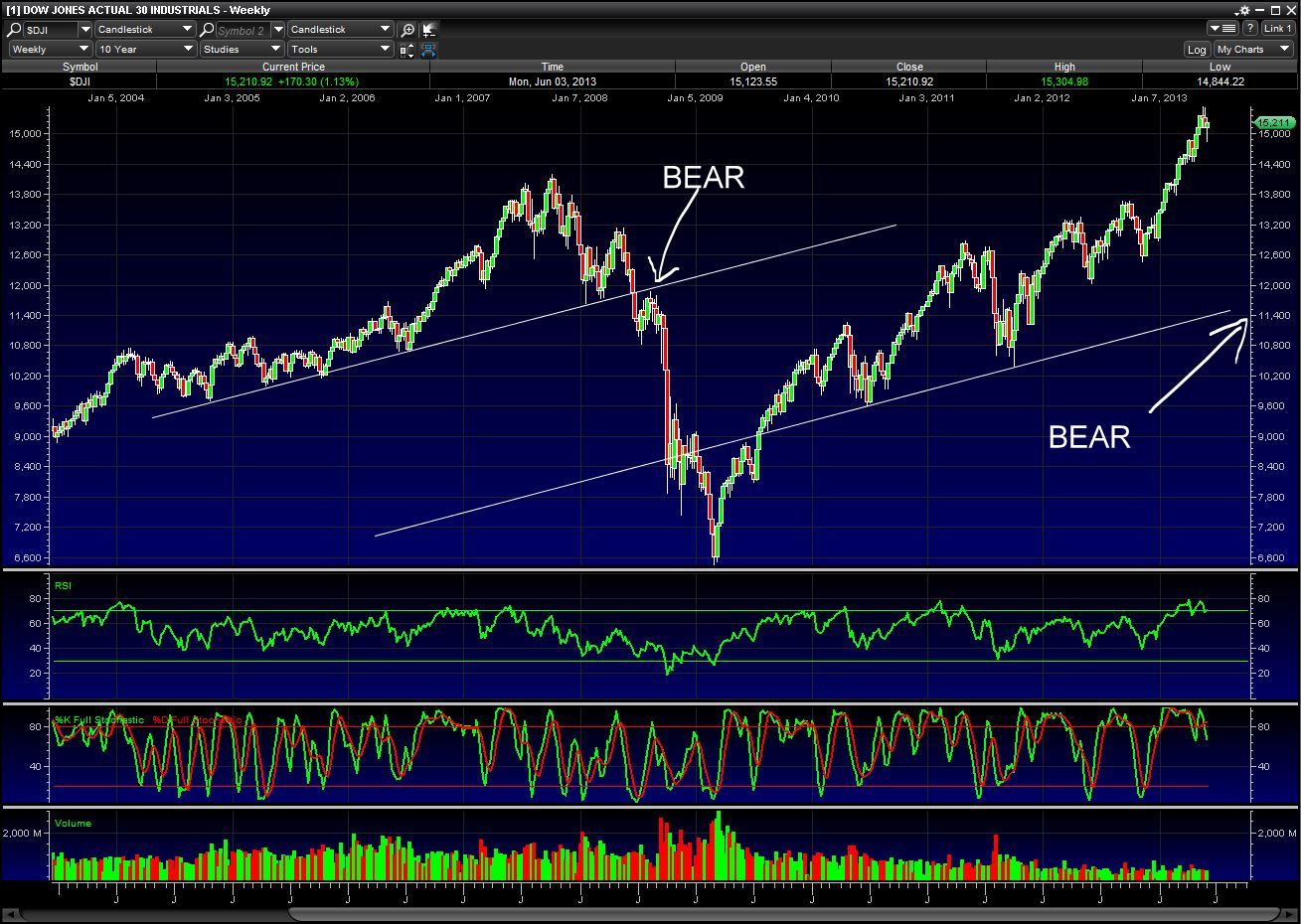Viewport: 1301px width, 924px height.
Task: Open the panel list menu icon
Action: pos(1223,29)
